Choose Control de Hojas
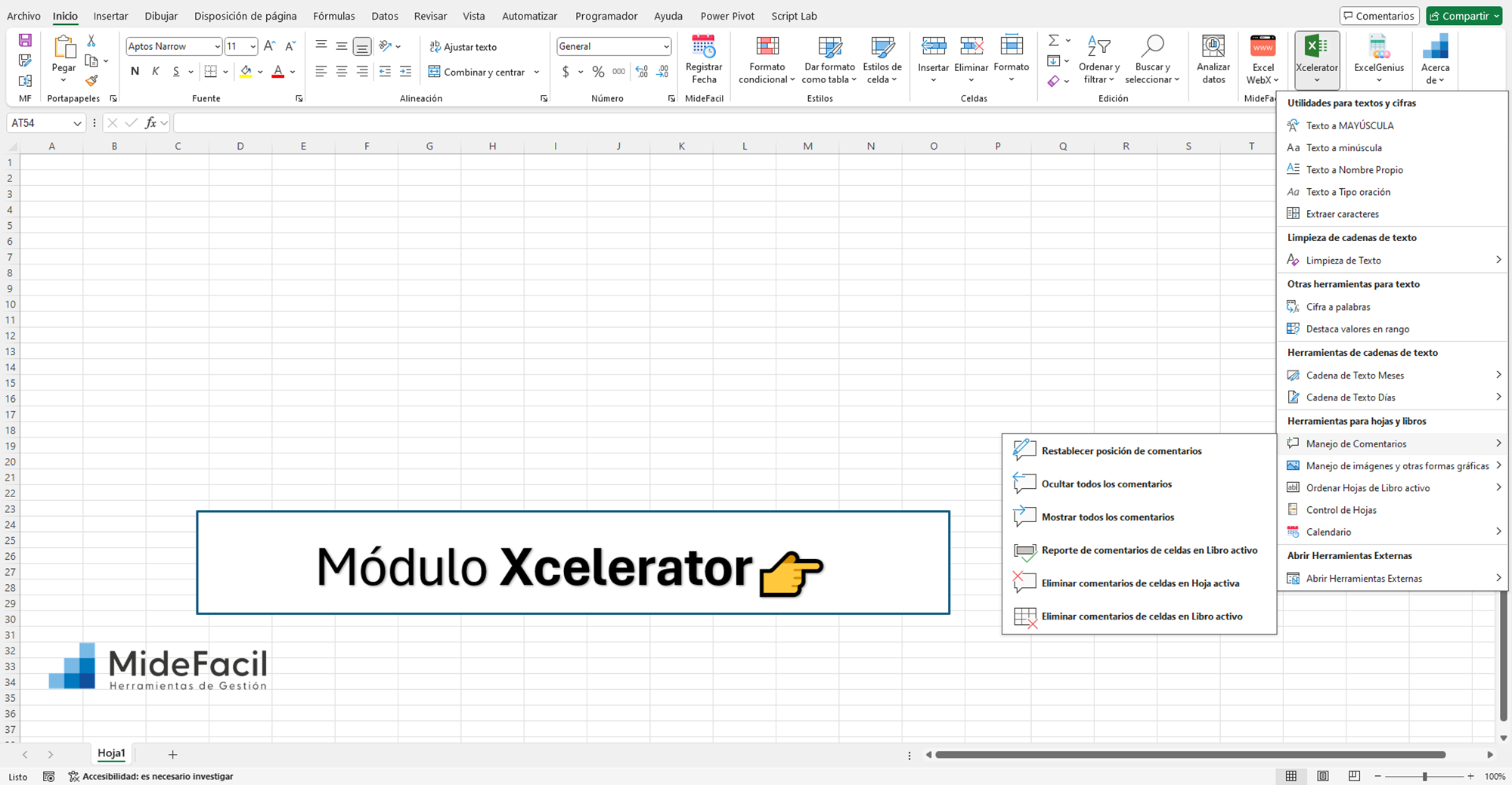The image size is (1512, 785). [1391, 510]
